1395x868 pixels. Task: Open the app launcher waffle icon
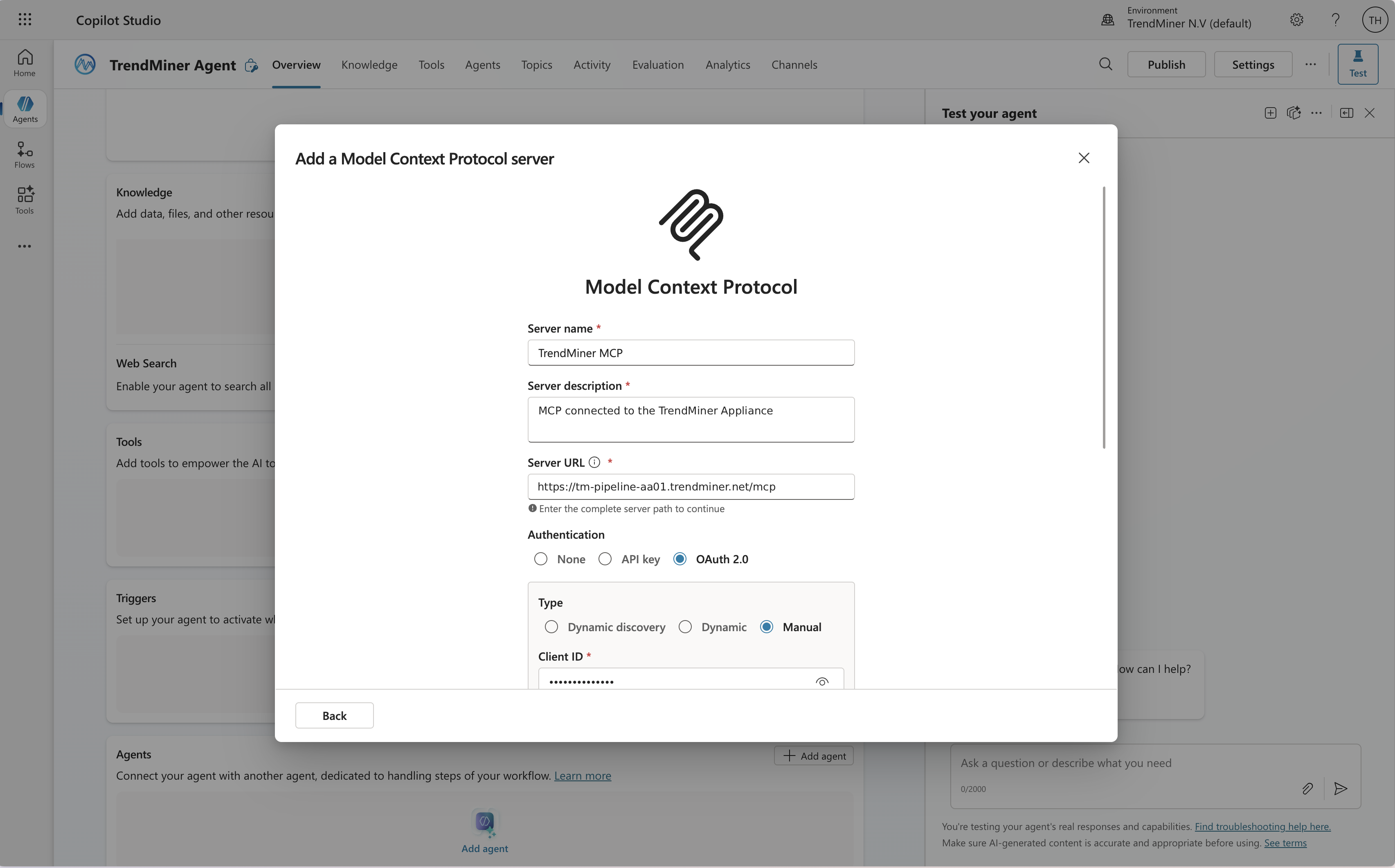(x=25, y=20)
